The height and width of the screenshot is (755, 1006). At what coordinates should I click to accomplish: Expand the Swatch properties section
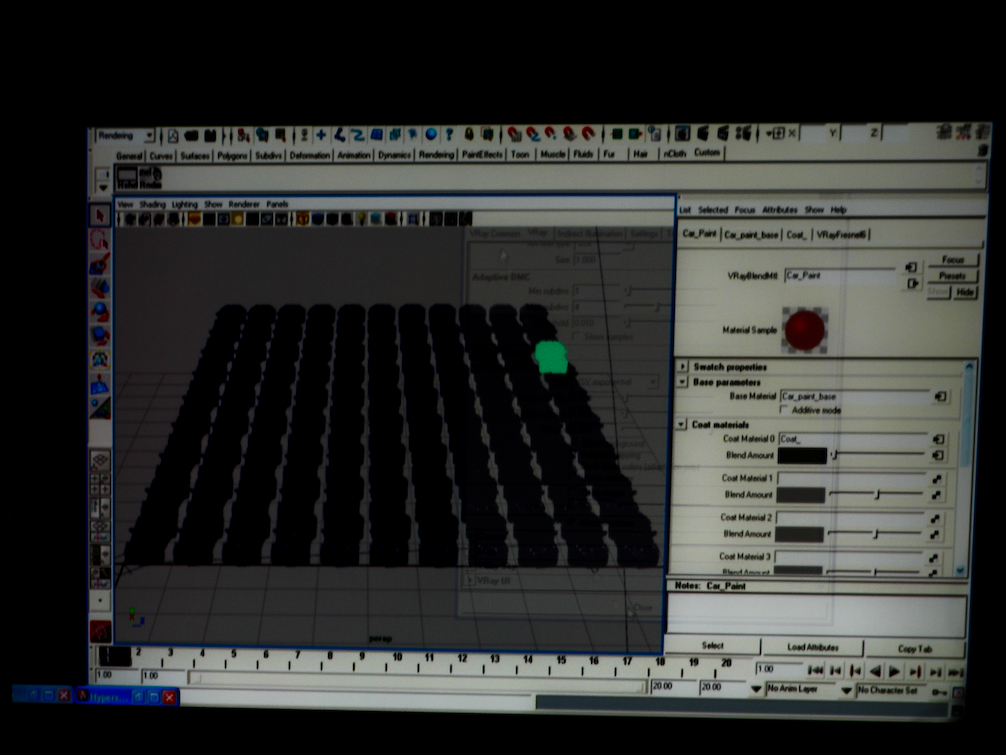coord(683,366)
